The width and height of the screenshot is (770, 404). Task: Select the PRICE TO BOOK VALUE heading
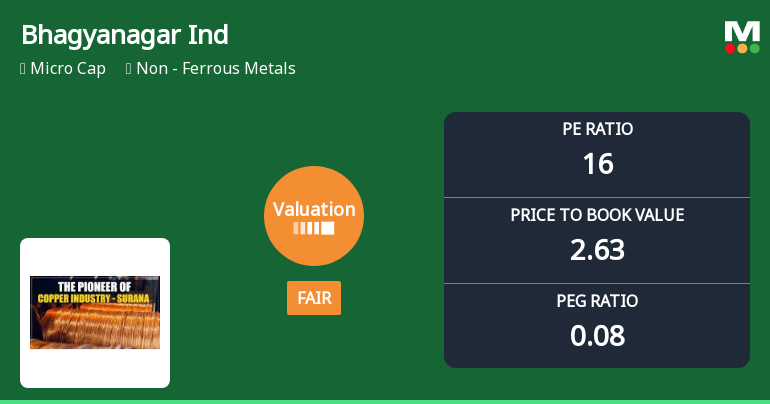tap(597, 215)
